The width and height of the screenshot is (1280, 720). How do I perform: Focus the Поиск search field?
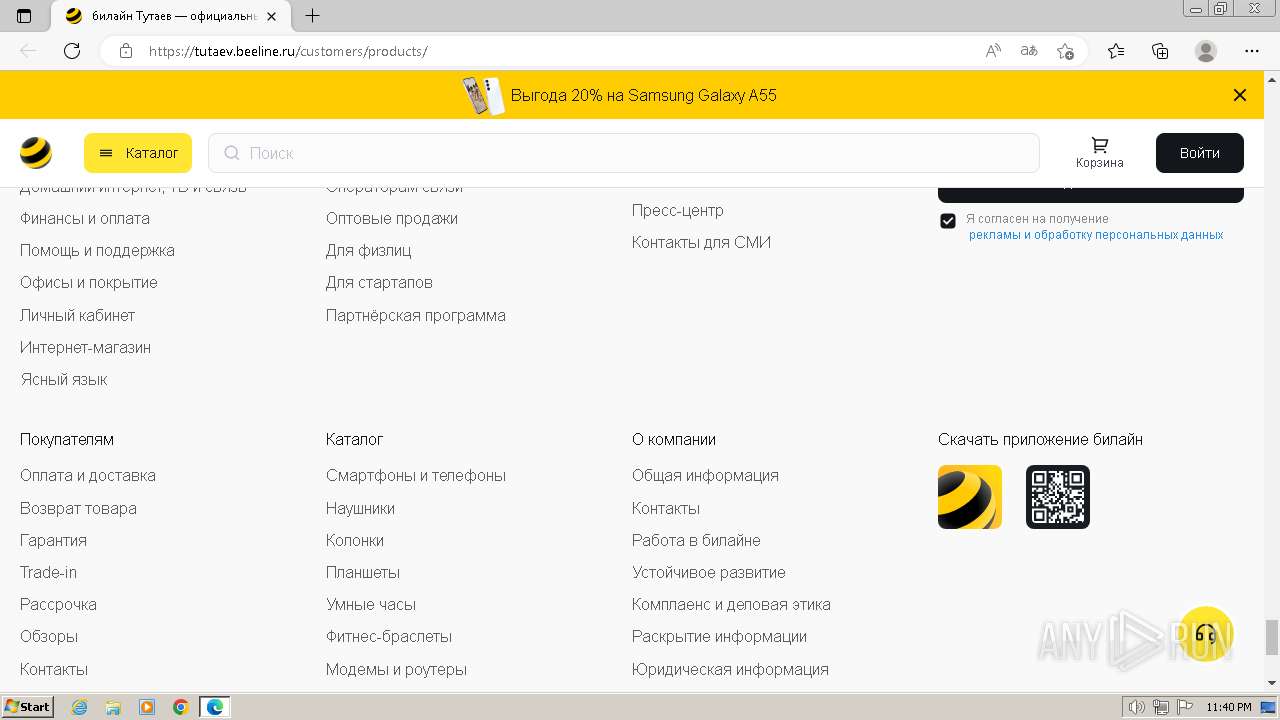click(624, 153)
